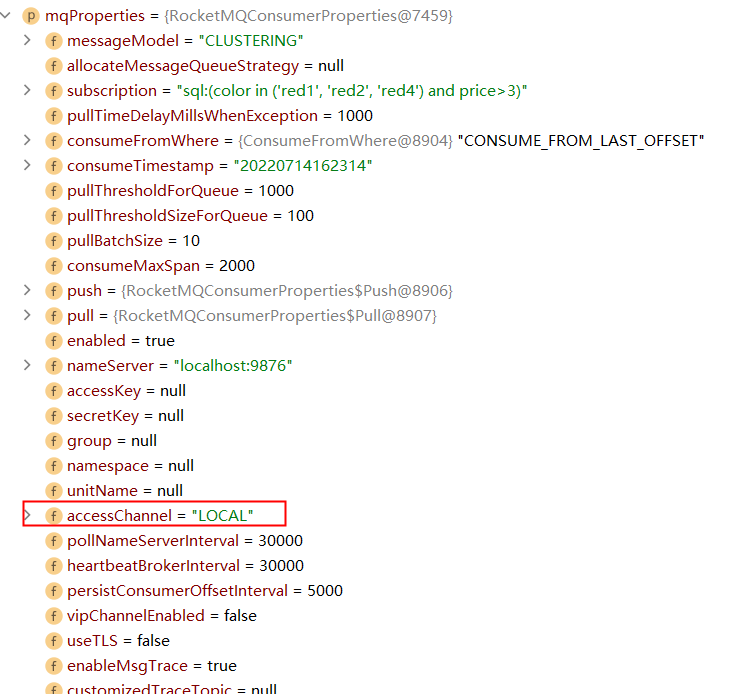Image resolution: width=733 pixels, height=694 pixels.
Task: Click the field icon beside consumeFromWhere
Action: pos(54,141)
